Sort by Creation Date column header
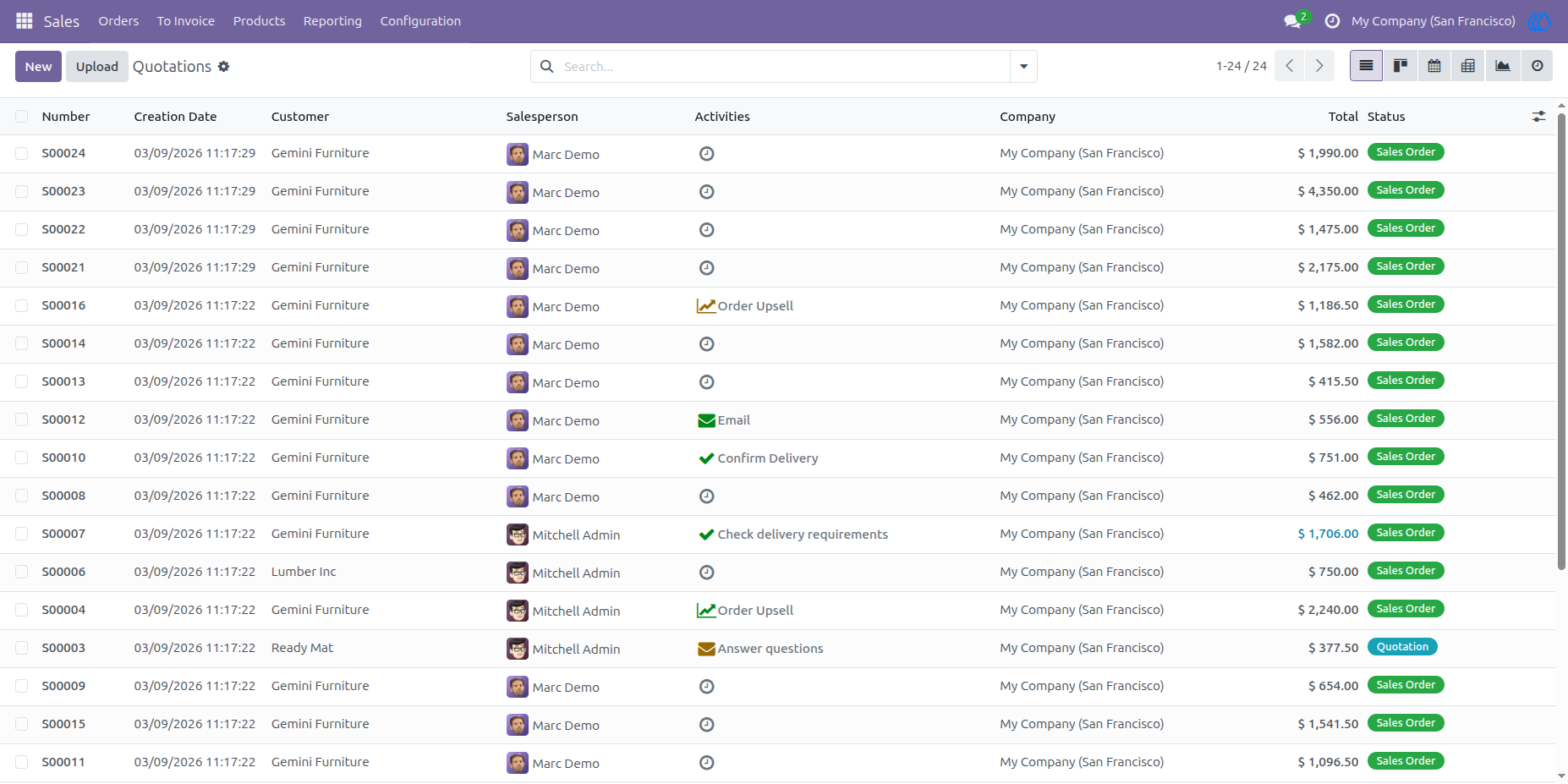1568x784 pixels. click(x=175, y=117)
